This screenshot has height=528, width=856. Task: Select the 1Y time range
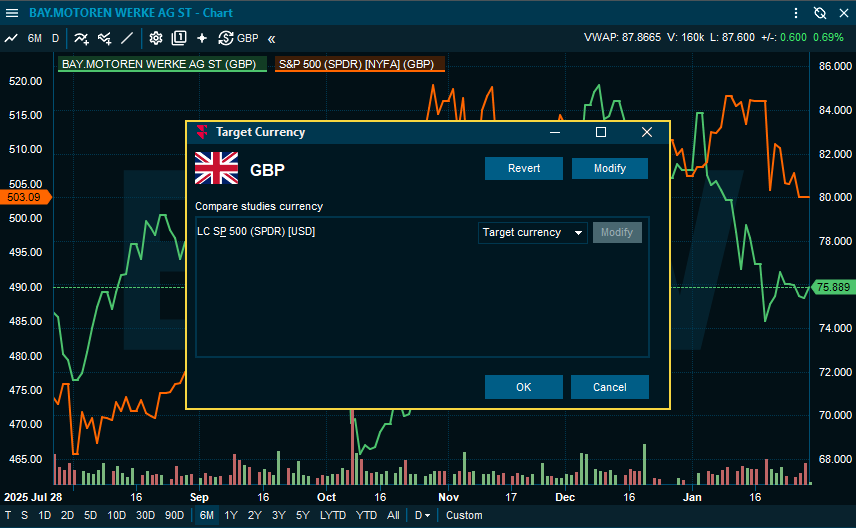pyautogui.click(x=231, y=516)
